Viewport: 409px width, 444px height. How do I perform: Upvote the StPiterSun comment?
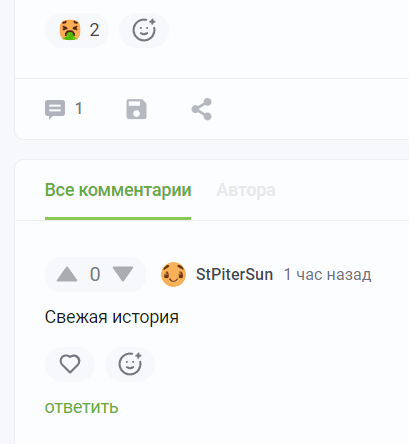(67, 274)
